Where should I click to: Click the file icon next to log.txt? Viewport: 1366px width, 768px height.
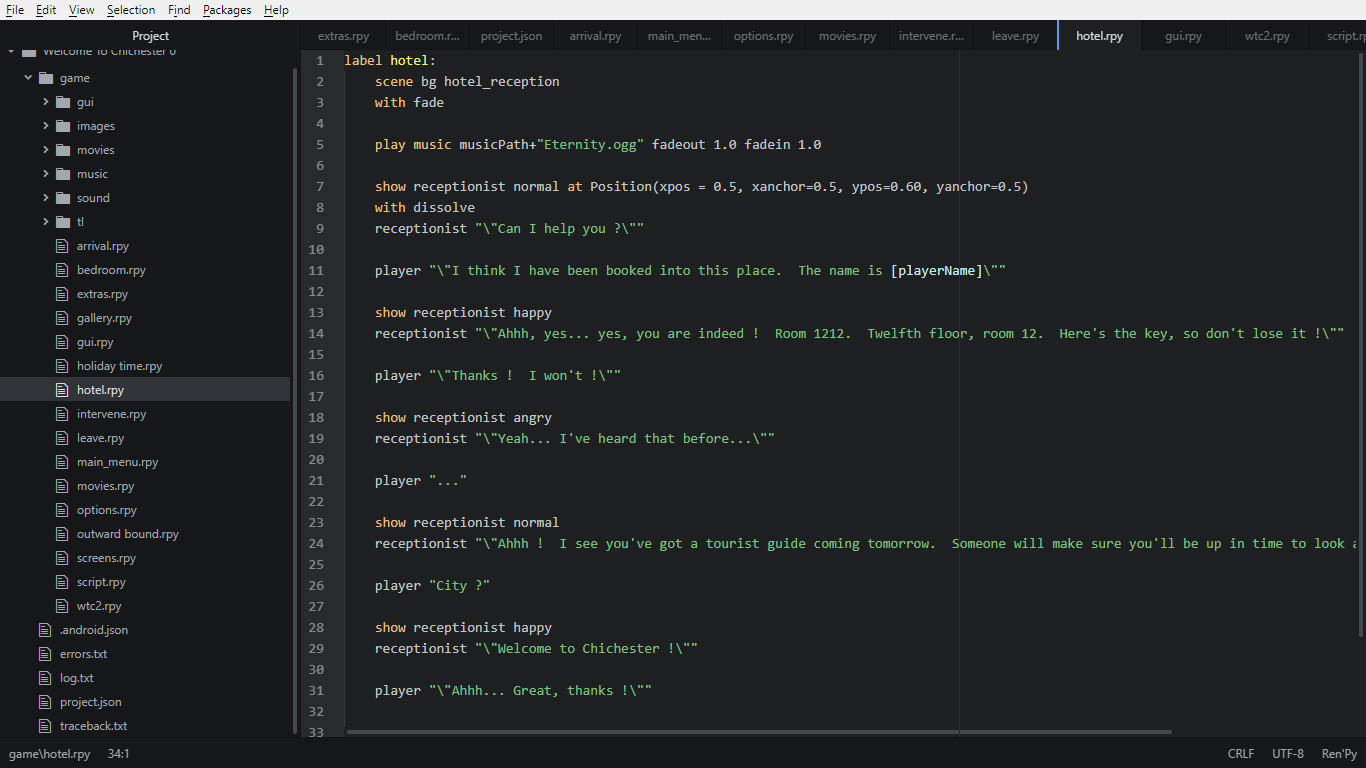pyautogui.click(x=44, y=677)
